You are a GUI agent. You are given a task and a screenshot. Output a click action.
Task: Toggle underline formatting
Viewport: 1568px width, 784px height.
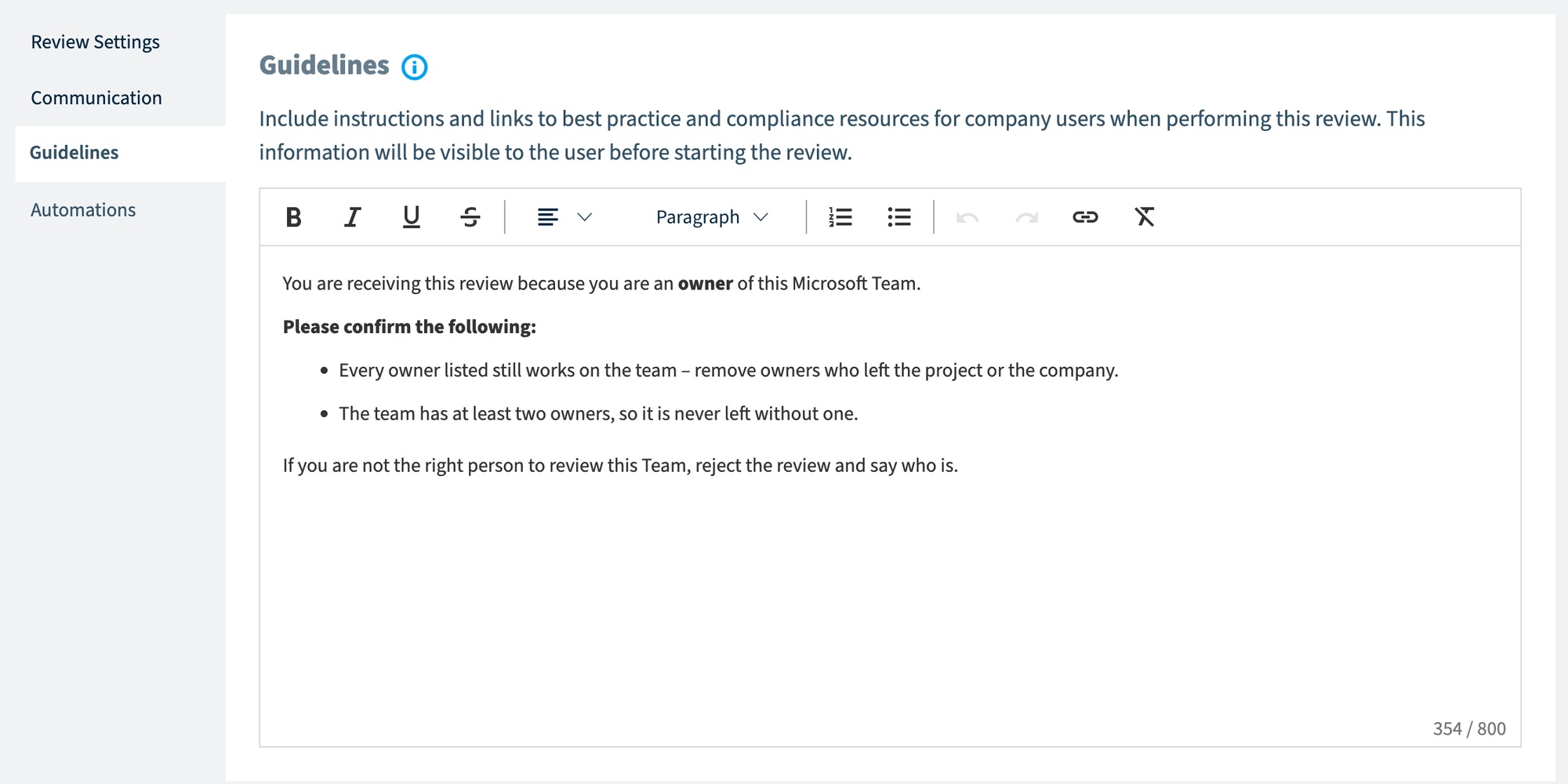(x=411, y=217)
